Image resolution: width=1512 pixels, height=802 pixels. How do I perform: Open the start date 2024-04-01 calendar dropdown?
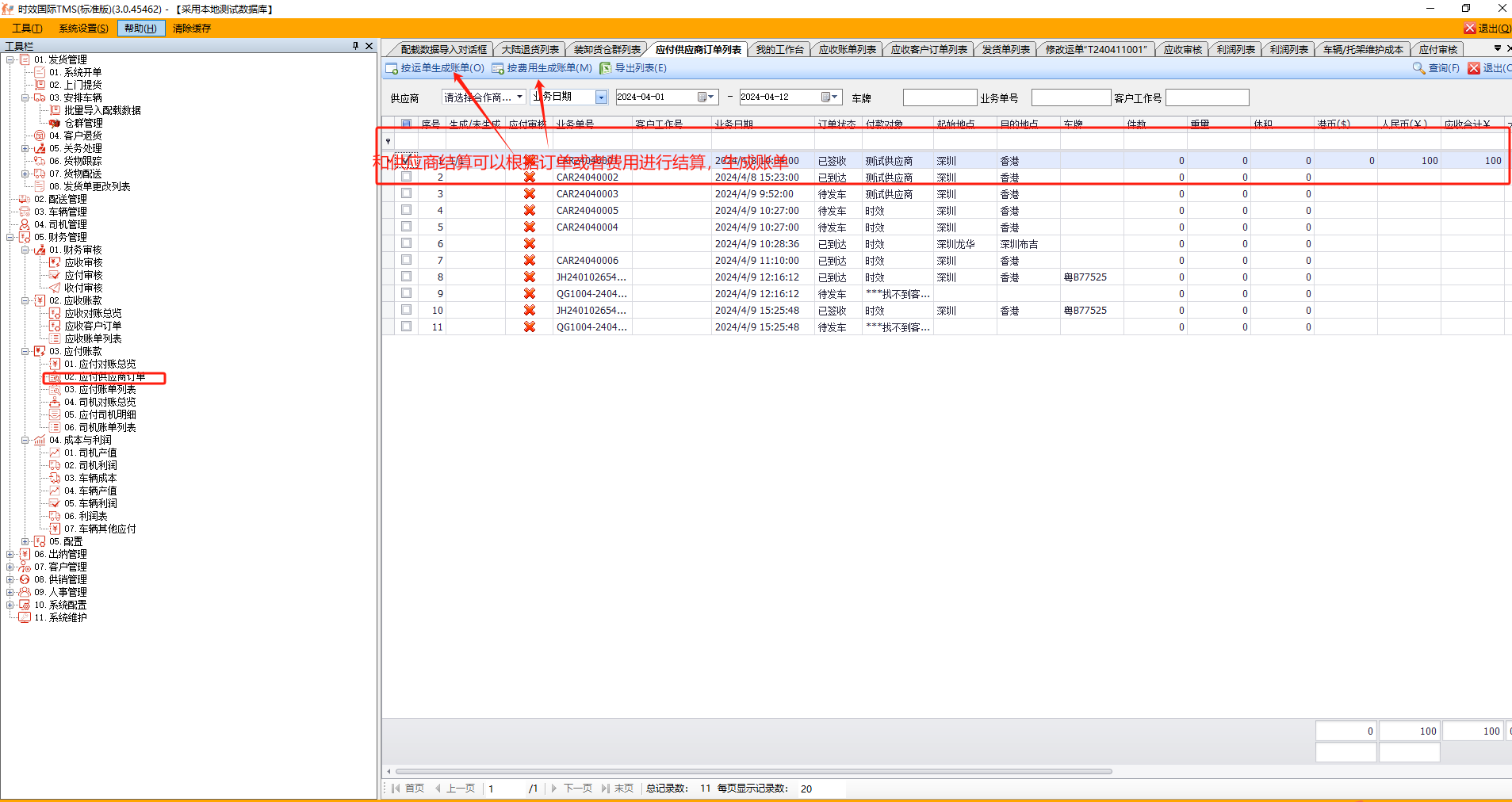pos(706,97)
